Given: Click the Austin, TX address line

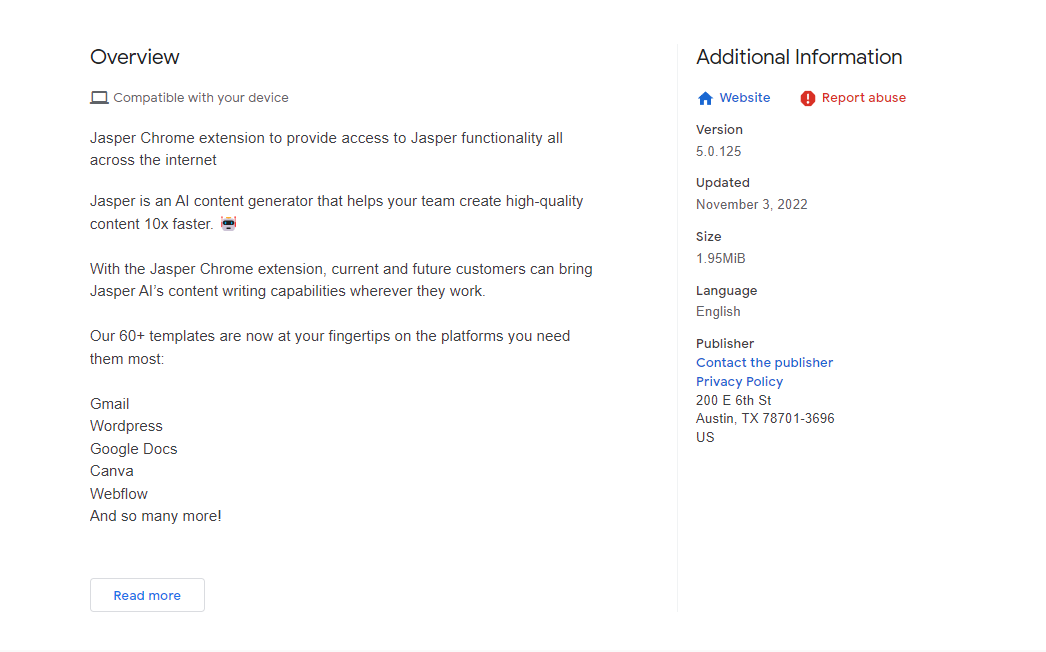Looking at the screenshot, I should 765,419.
